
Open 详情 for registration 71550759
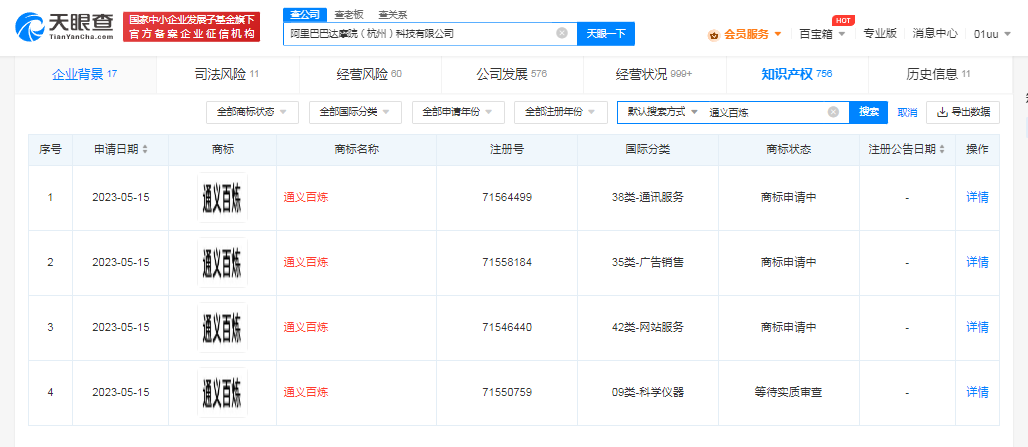[978, 392]
